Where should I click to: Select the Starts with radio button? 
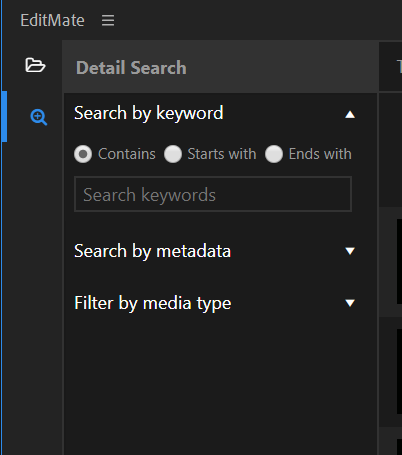[x=173, y=154]
